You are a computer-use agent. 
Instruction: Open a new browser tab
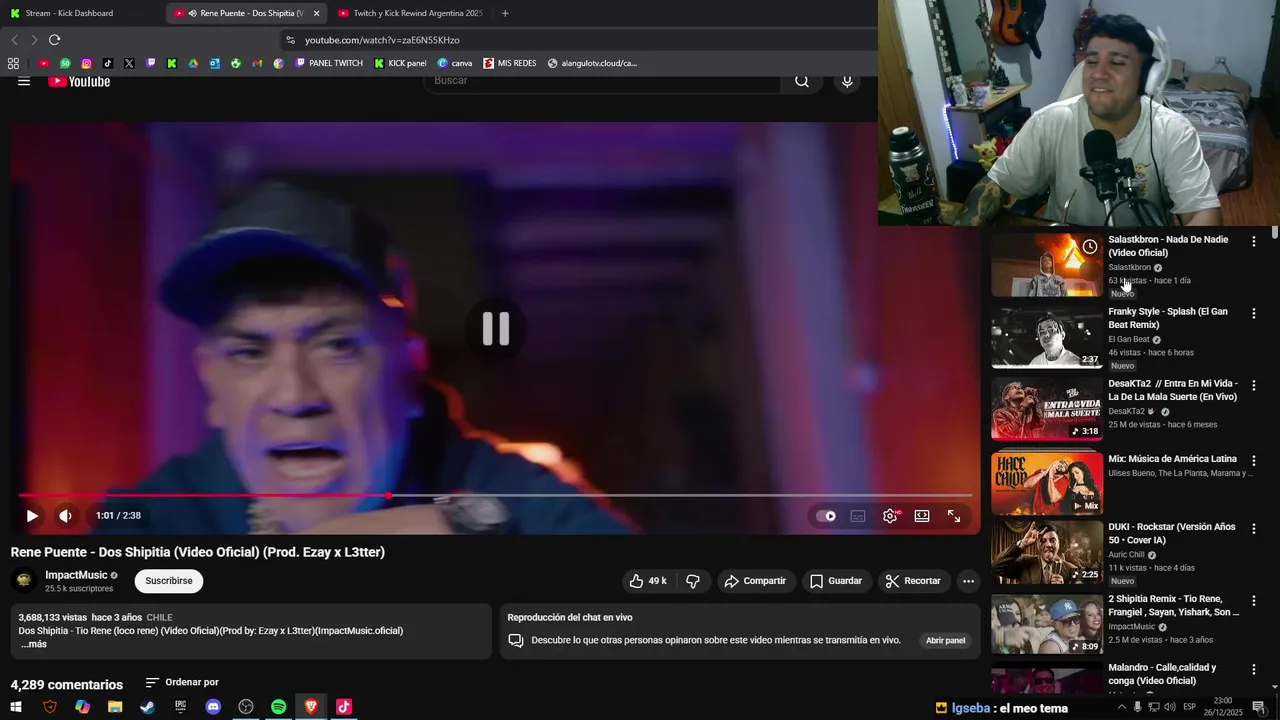505,13
